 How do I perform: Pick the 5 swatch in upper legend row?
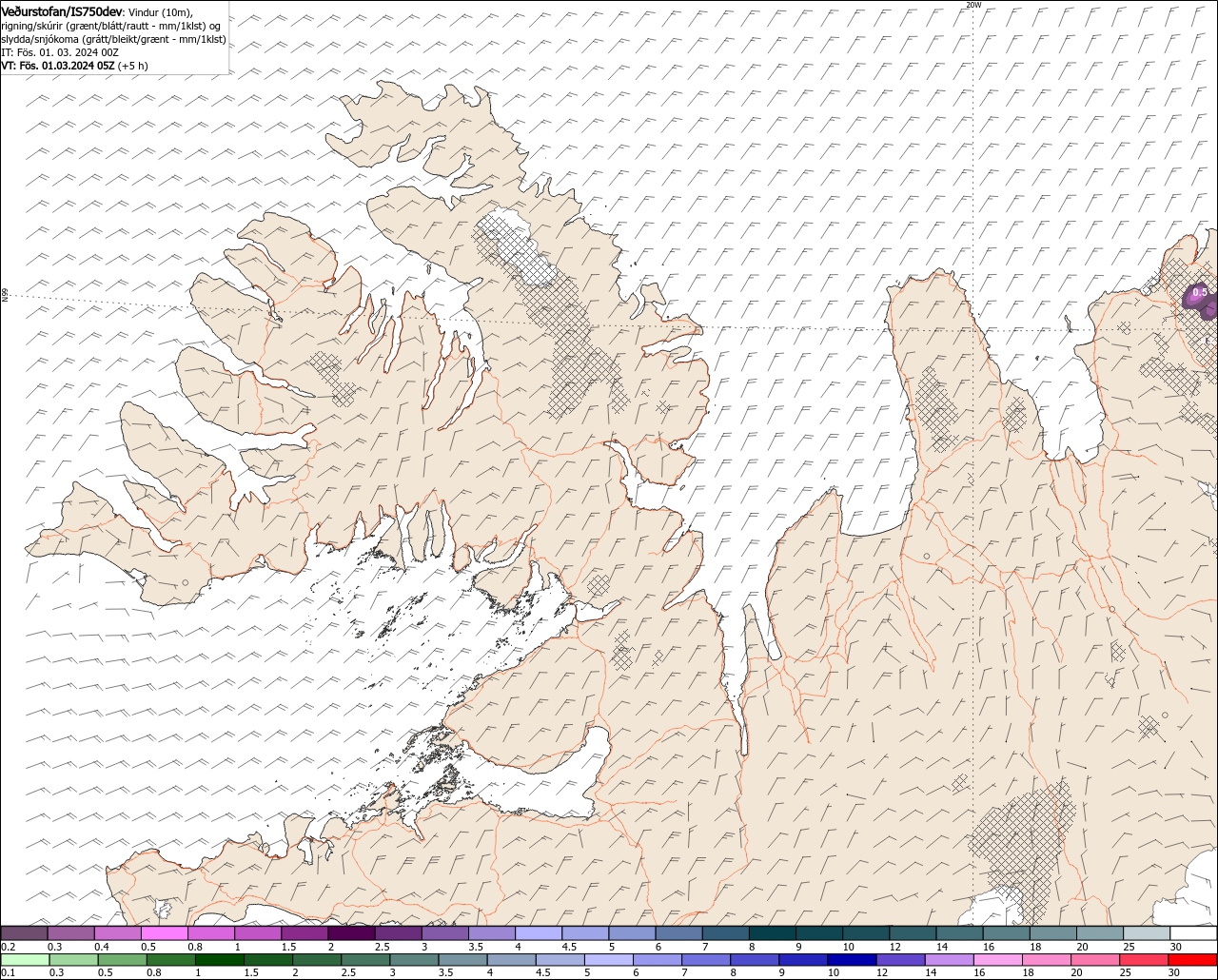pos(632,933)
